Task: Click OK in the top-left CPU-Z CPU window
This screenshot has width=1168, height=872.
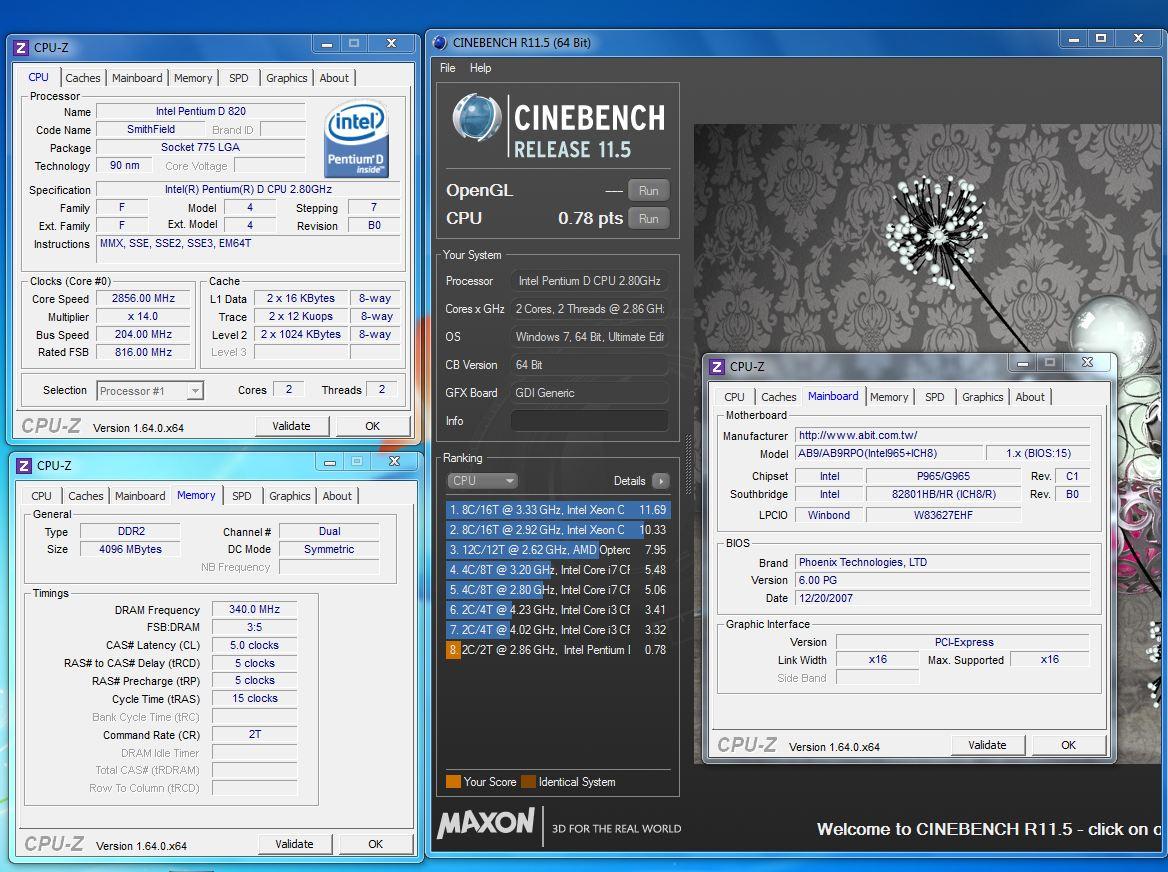Action: coord(372,426)
